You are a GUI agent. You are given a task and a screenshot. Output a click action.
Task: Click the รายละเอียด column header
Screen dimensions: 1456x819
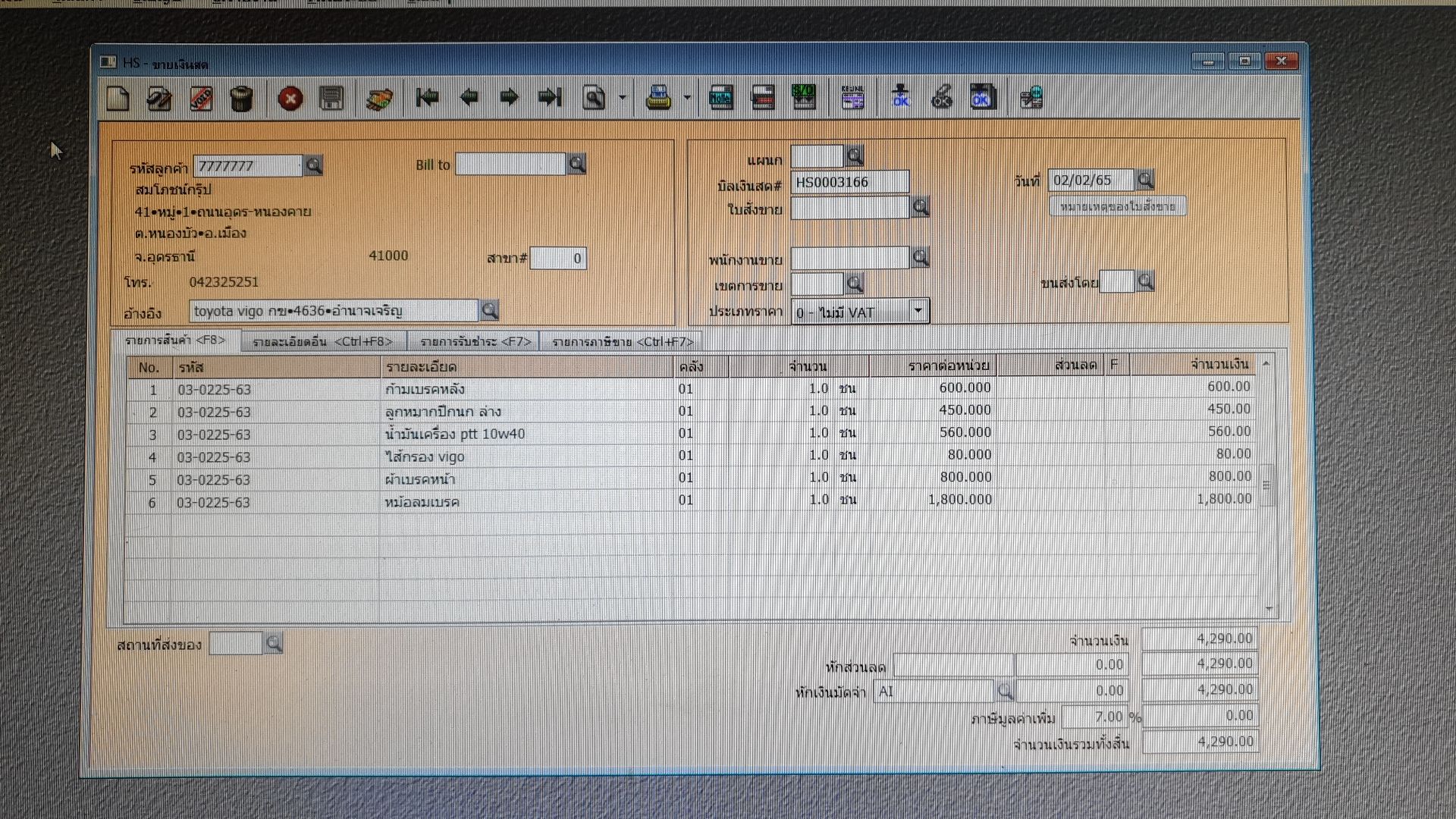coord(527,367)
